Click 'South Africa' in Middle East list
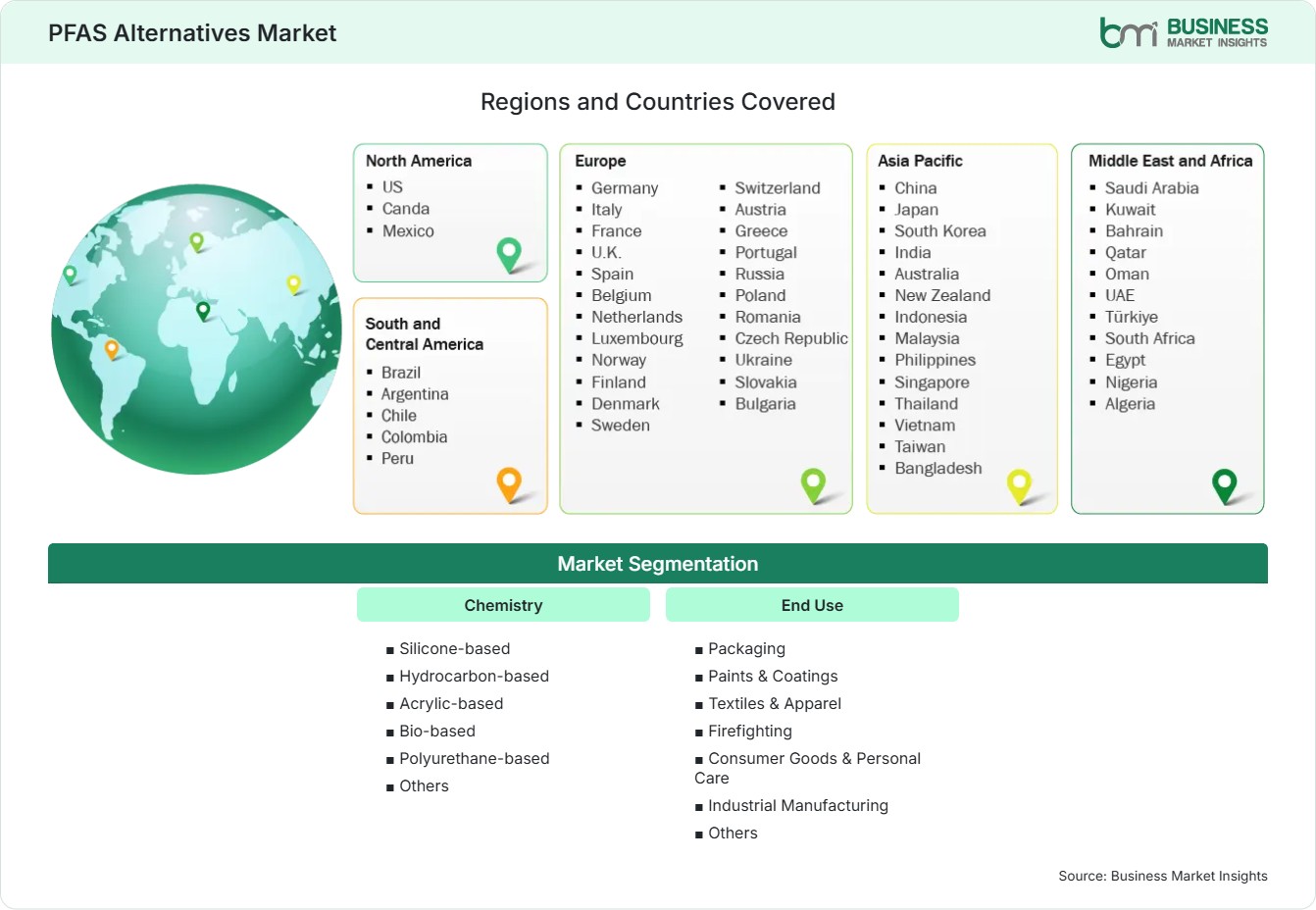This screenshot has height=910, width=1316. [x=1150, y=339]
